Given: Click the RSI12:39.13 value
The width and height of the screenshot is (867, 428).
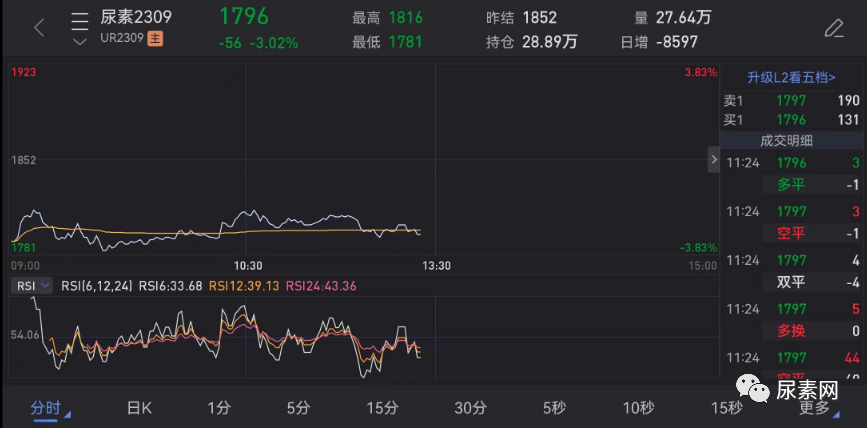Looking at the screenshot, I should [x=244, y=286].
